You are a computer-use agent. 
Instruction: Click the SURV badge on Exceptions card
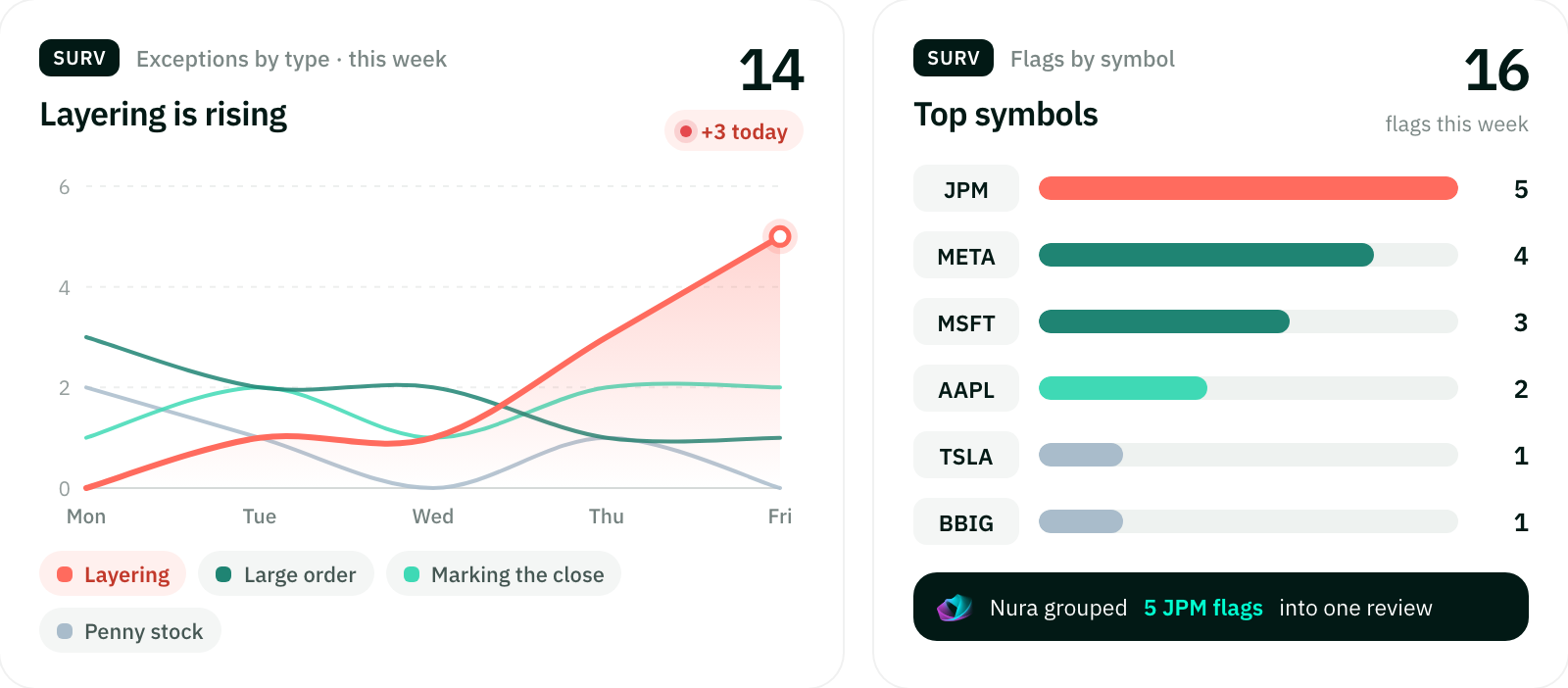tap(79, 58)
